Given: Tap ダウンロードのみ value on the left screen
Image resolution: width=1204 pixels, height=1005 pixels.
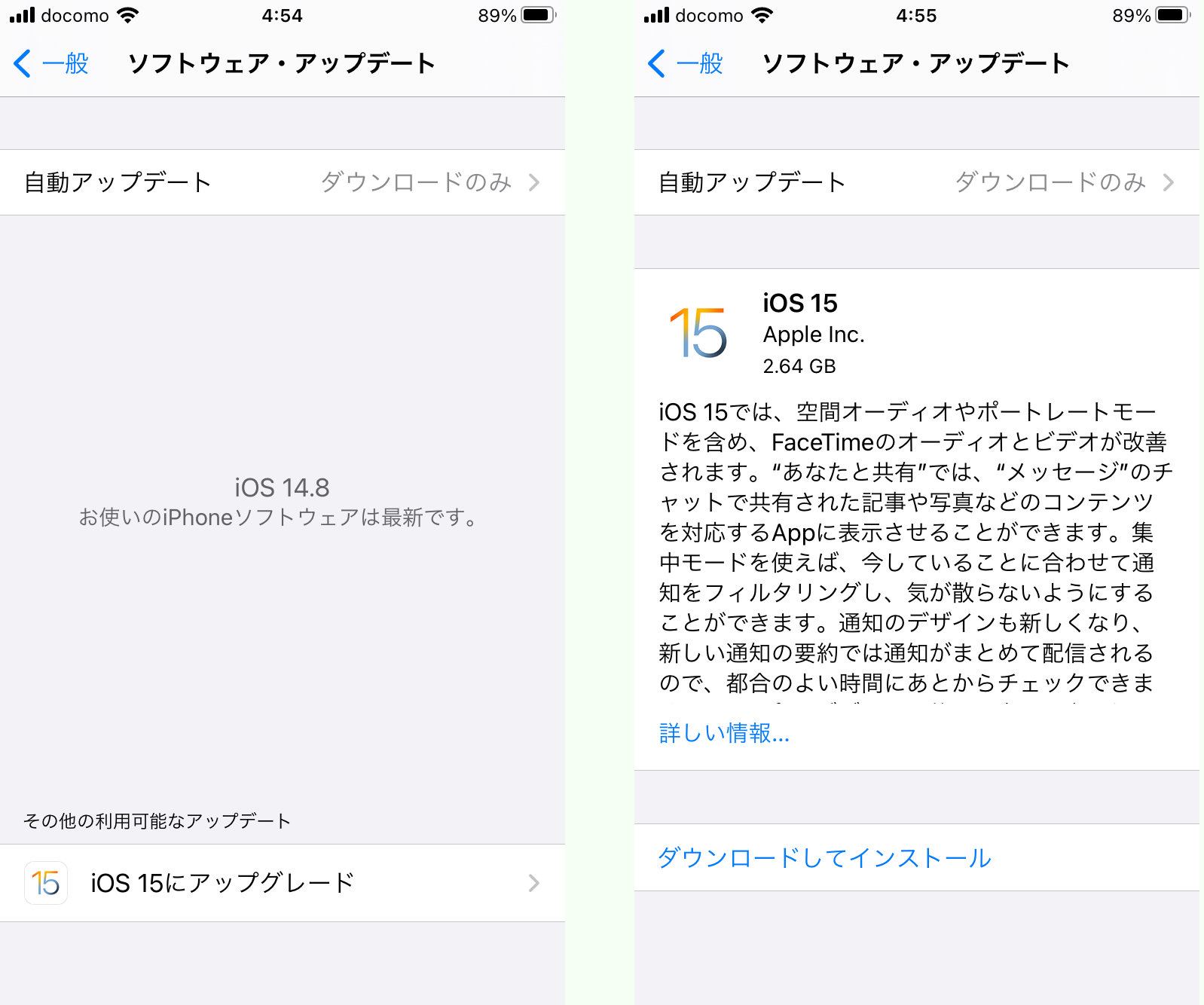Looking at the screenshot, I should (x=417, y=182).
